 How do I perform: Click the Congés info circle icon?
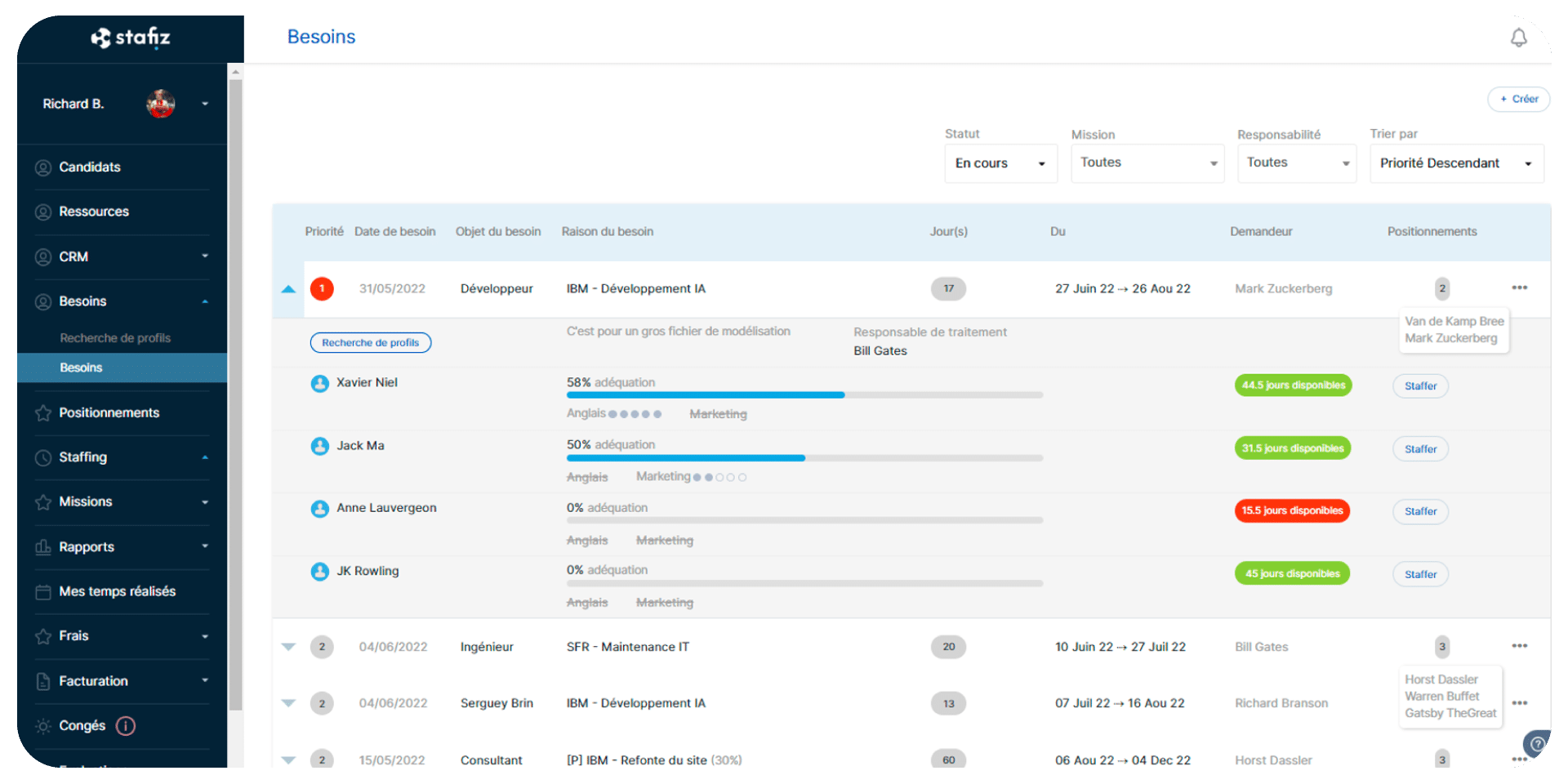point(126,726)
